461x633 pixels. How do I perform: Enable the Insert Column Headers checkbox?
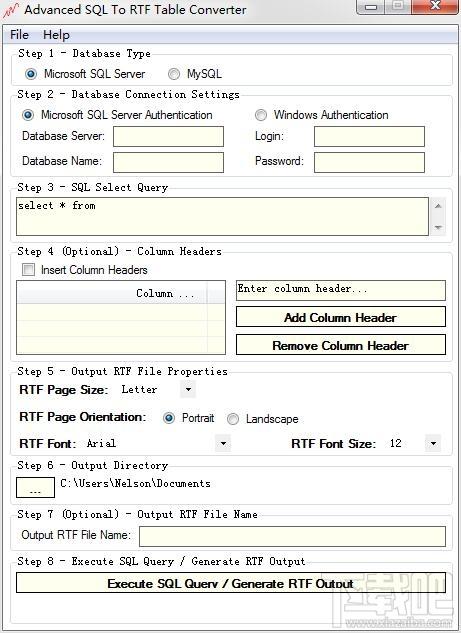(x=29, y=269)
